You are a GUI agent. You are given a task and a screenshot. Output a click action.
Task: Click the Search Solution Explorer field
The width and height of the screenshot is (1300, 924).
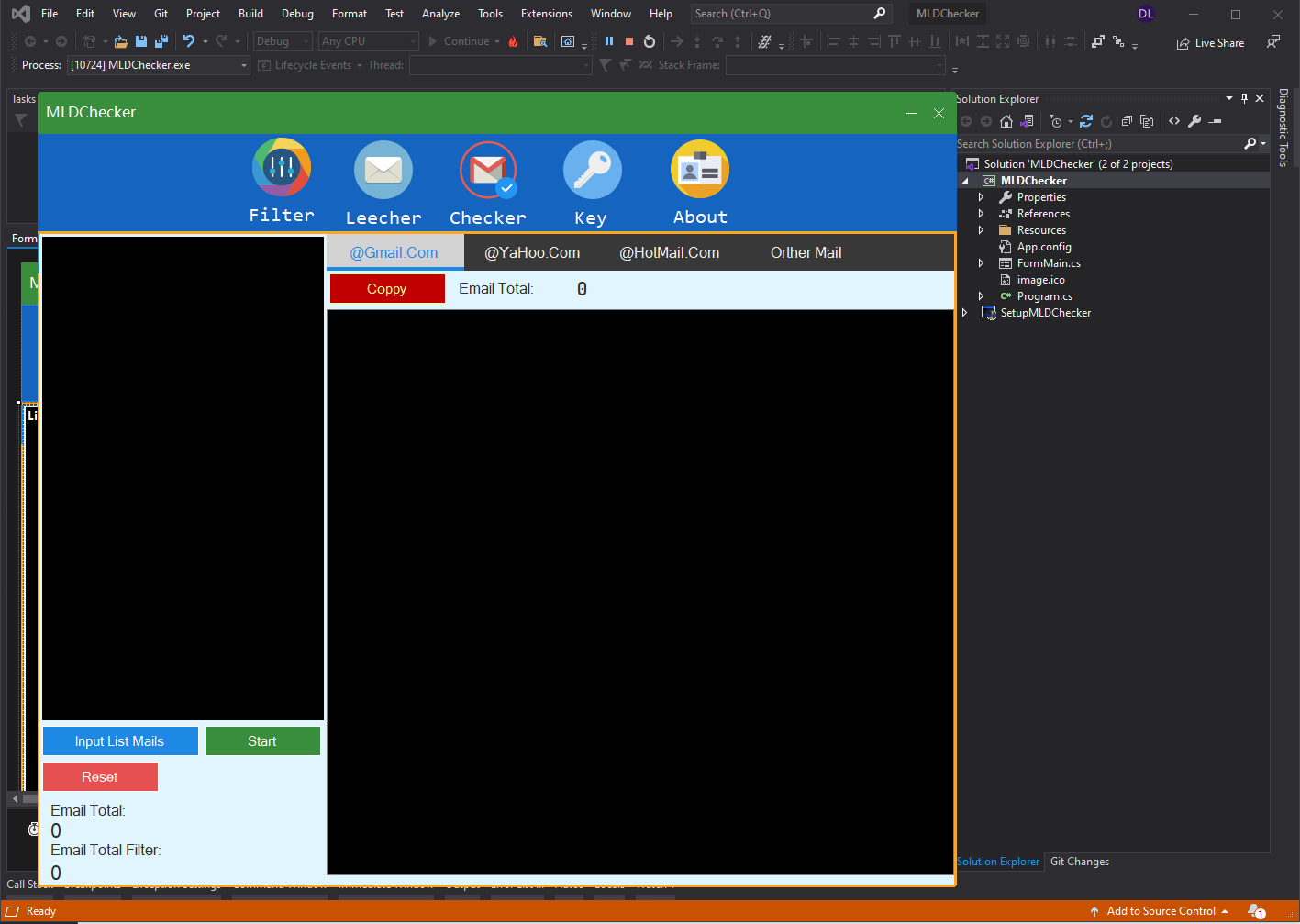click(x=1098, y=144)
